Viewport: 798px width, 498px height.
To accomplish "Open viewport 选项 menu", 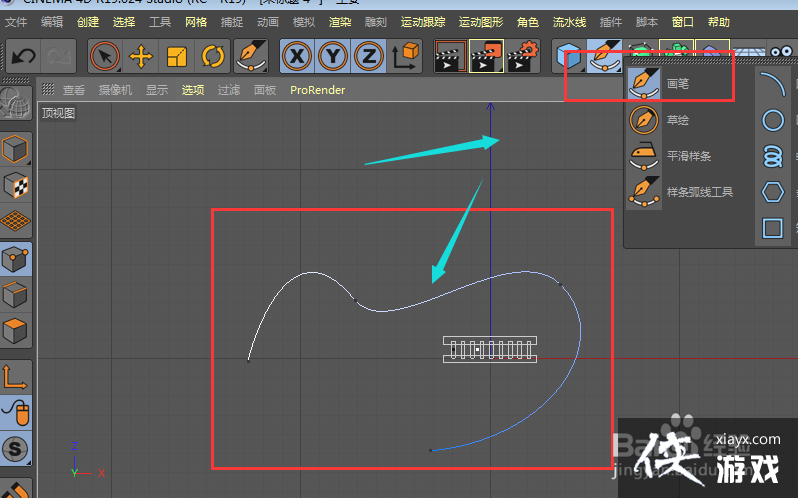I will [193, 90].
